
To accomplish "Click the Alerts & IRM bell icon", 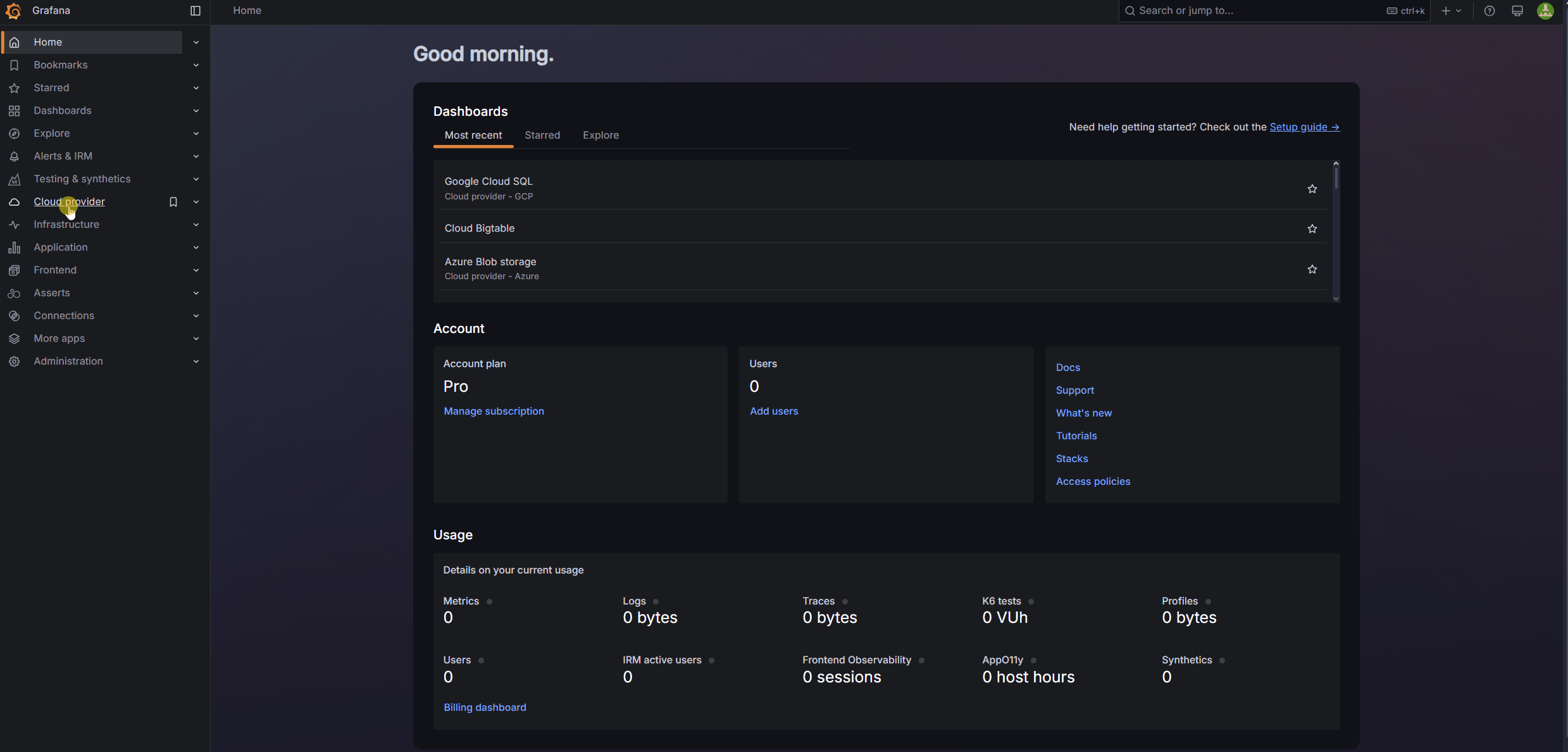I will point(14,156).
